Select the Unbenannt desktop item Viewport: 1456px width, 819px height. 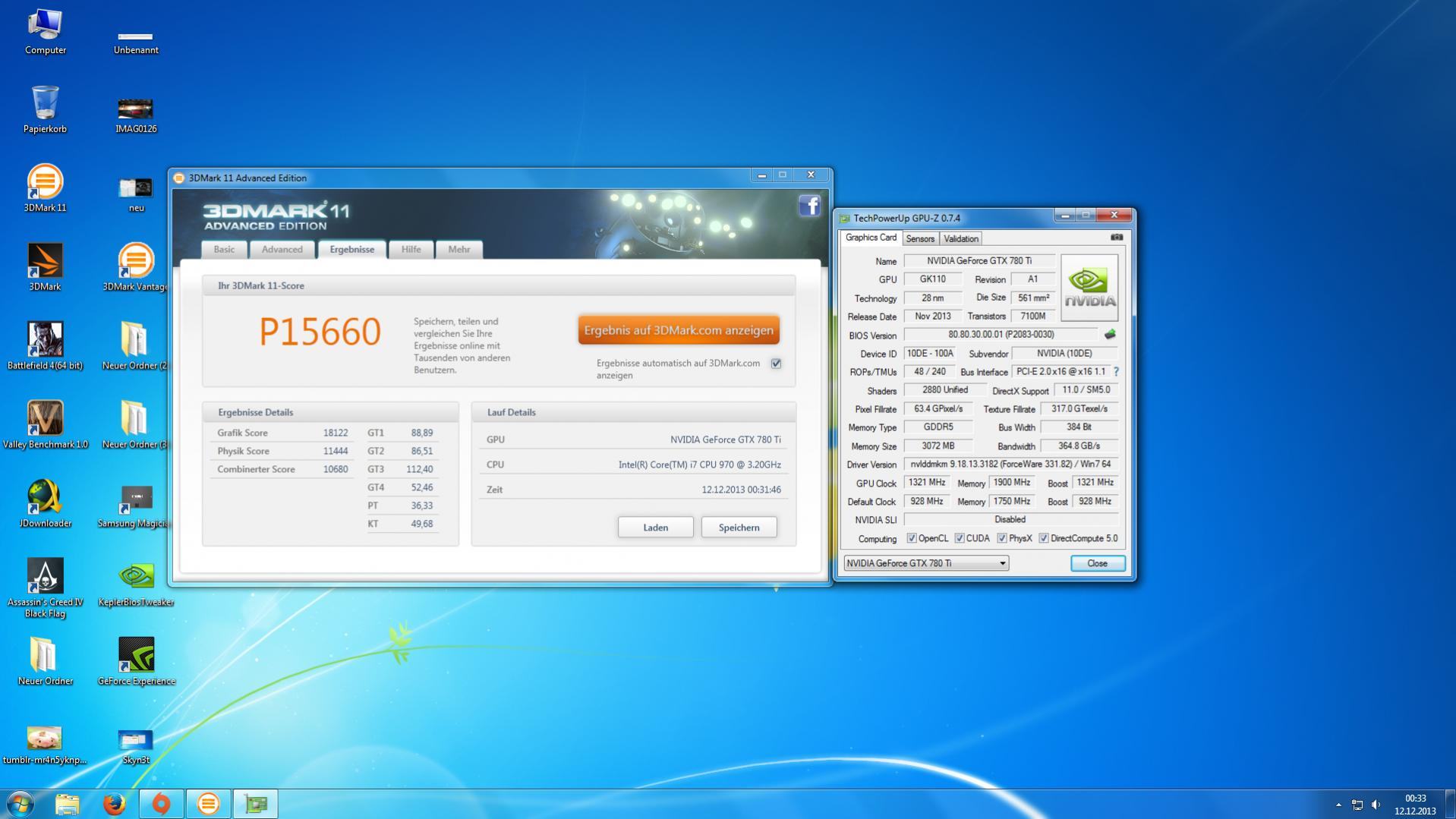[x=136, y=43]
